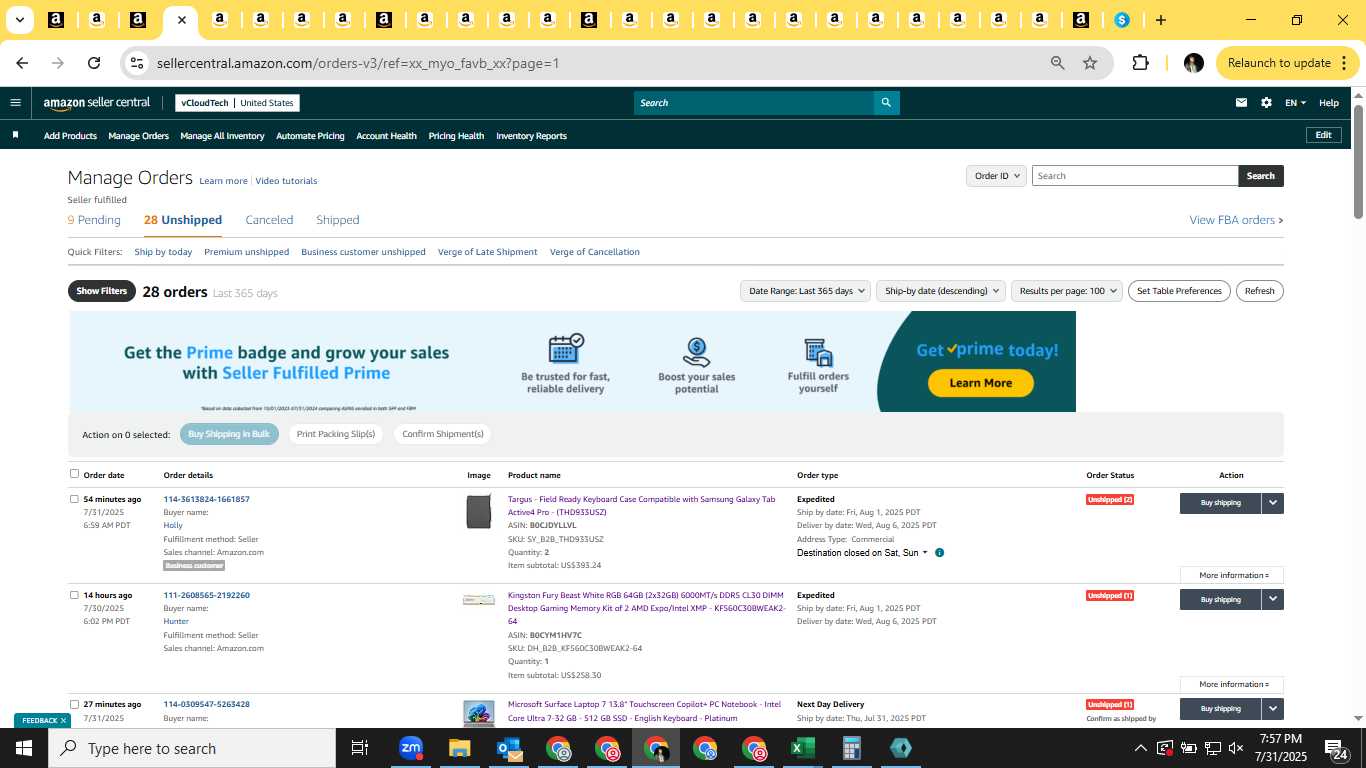1366x768 pixels.
Task: Open Manage All Inventory nav item
Action: [222, 136]
